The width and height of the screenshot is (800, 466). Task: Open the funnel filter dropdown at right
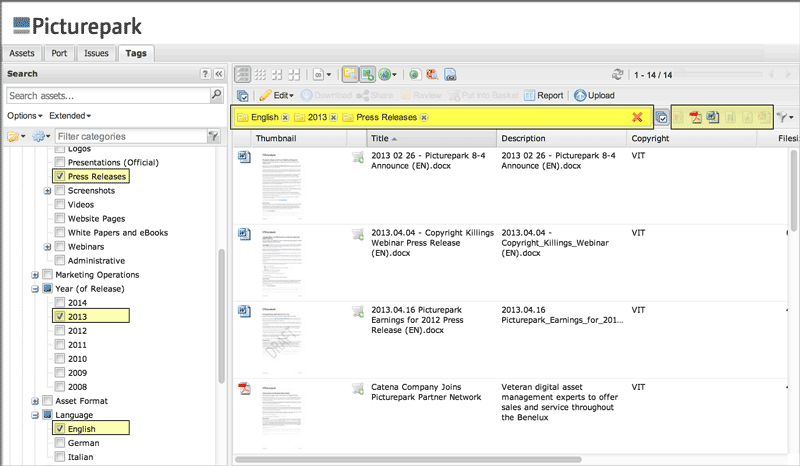coord(785,117)
